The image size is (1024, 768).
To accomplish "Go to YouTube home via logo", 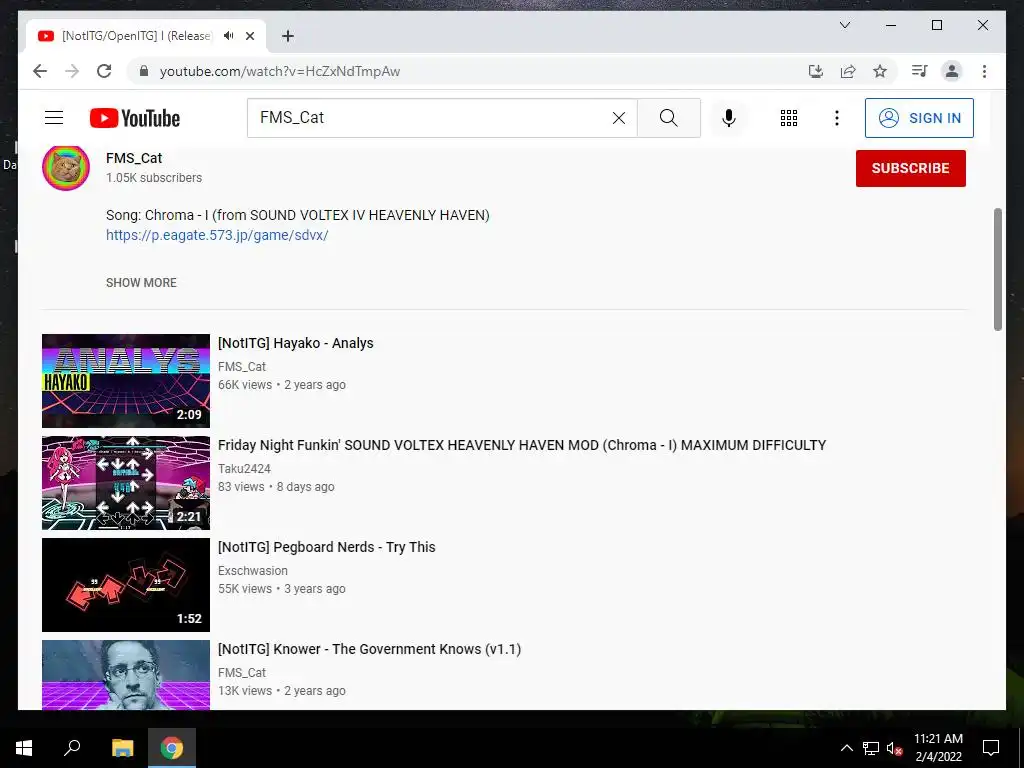I will click(135, 118).
